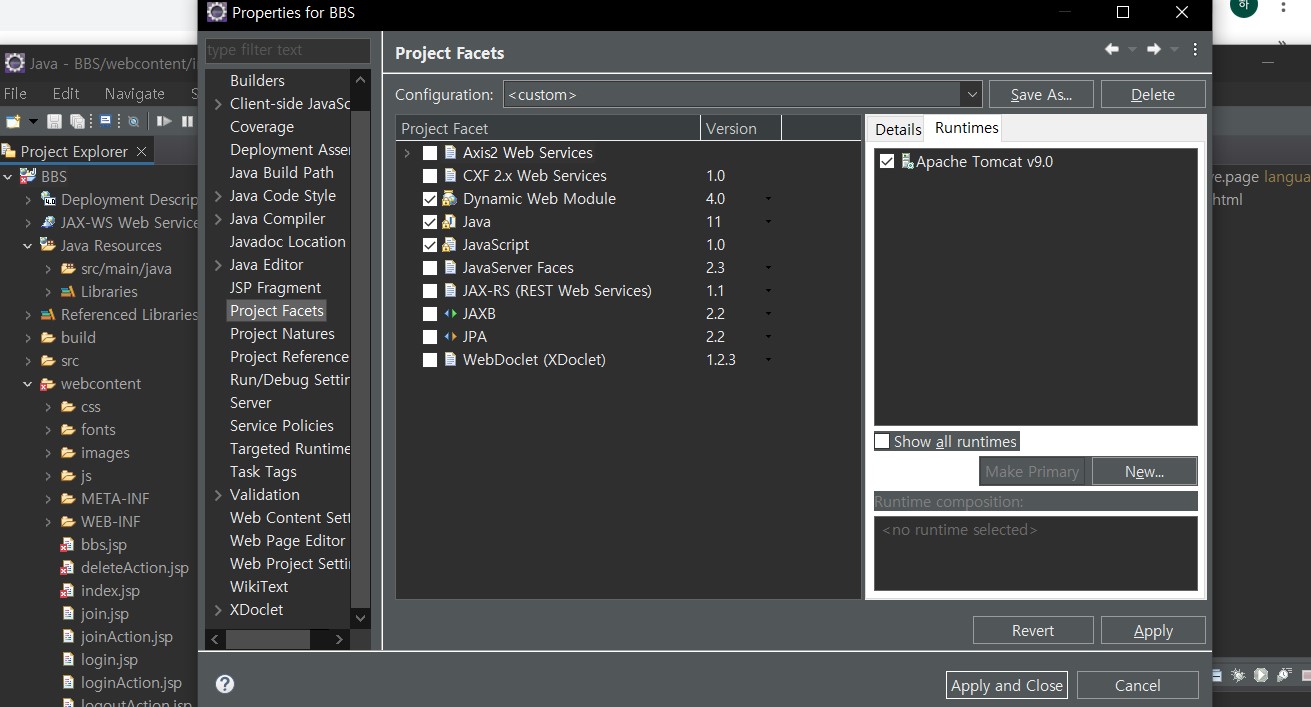Click the run play icon beside the bug icon
The height and width of the screenshot is (707, 1311).
1261,676
